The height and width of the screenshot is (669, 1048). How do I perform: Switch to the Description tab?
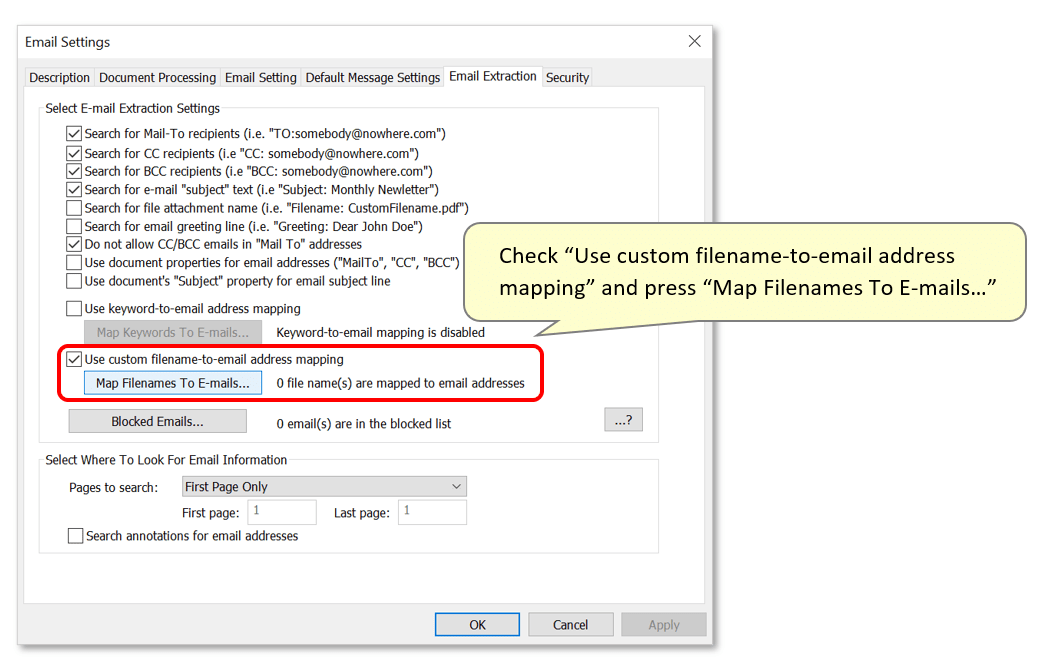(x=59, y=78)
